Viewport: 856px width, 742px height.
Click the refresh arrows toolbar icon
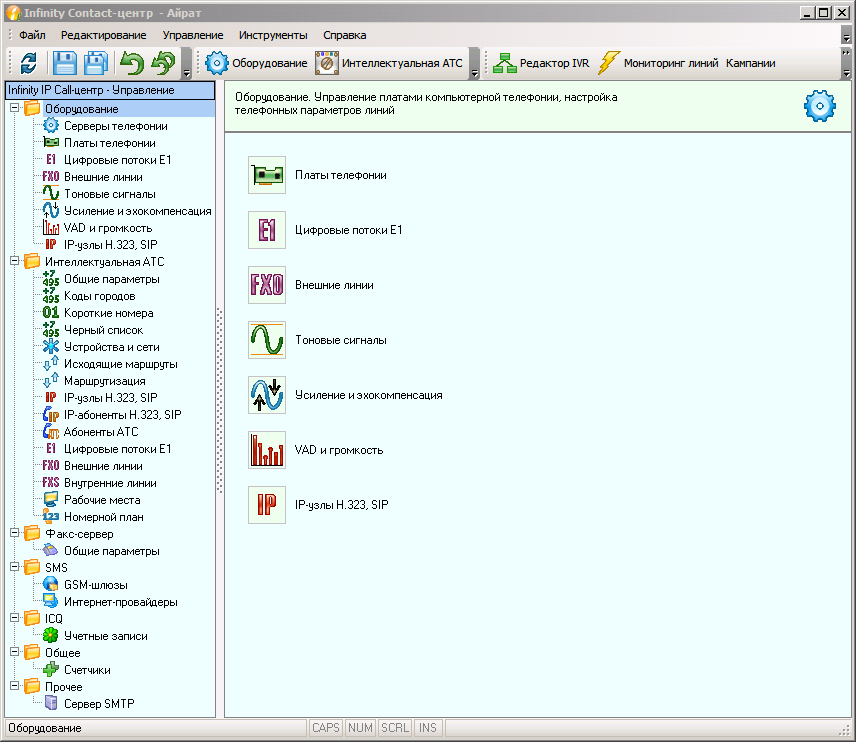click(x=28, y=63)
